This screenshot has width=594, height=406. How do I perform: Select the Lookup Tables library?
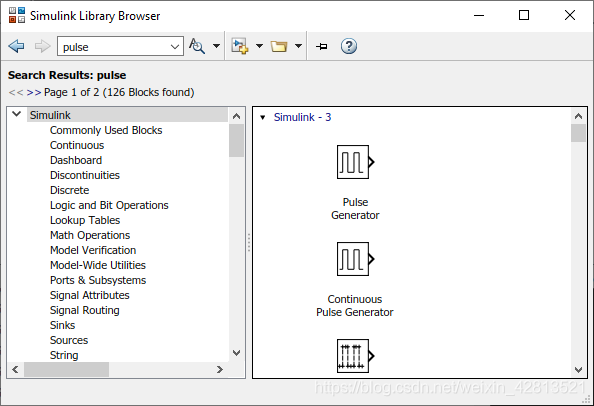[x=85, y=220]
